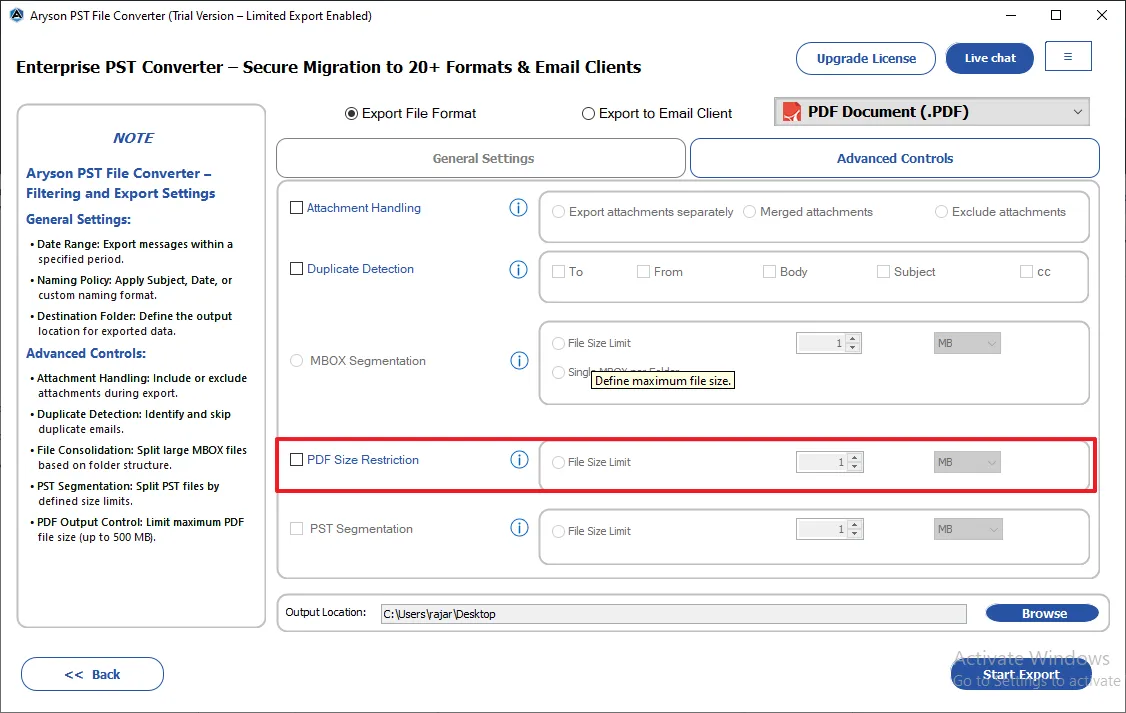Image resolution: width=1126 pixels, height=713 pixels.
Task: Check the Body duplicate filter checkbox
Action: pos(769,271)
